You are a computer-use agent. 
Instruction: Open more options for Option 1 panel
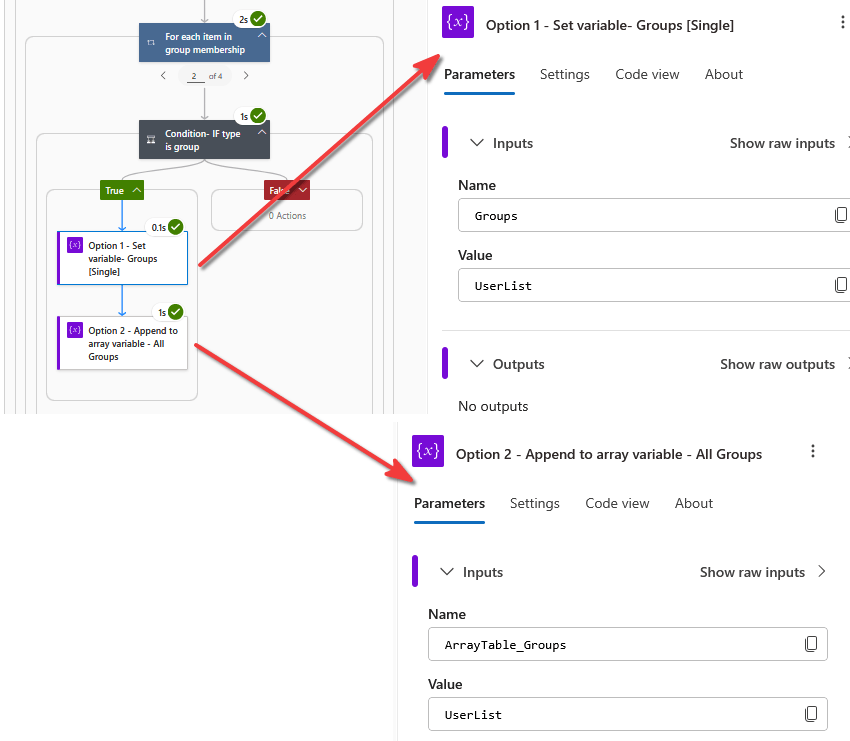coord(842,22)
